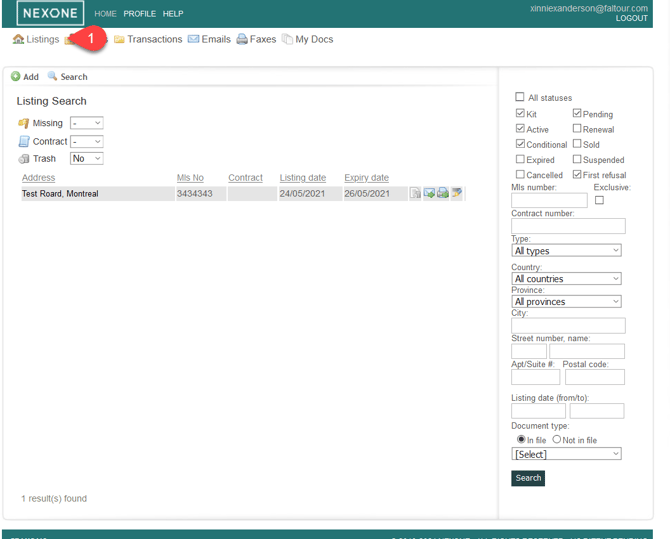Open the Missing dropdown

click(x=87, y=123)
